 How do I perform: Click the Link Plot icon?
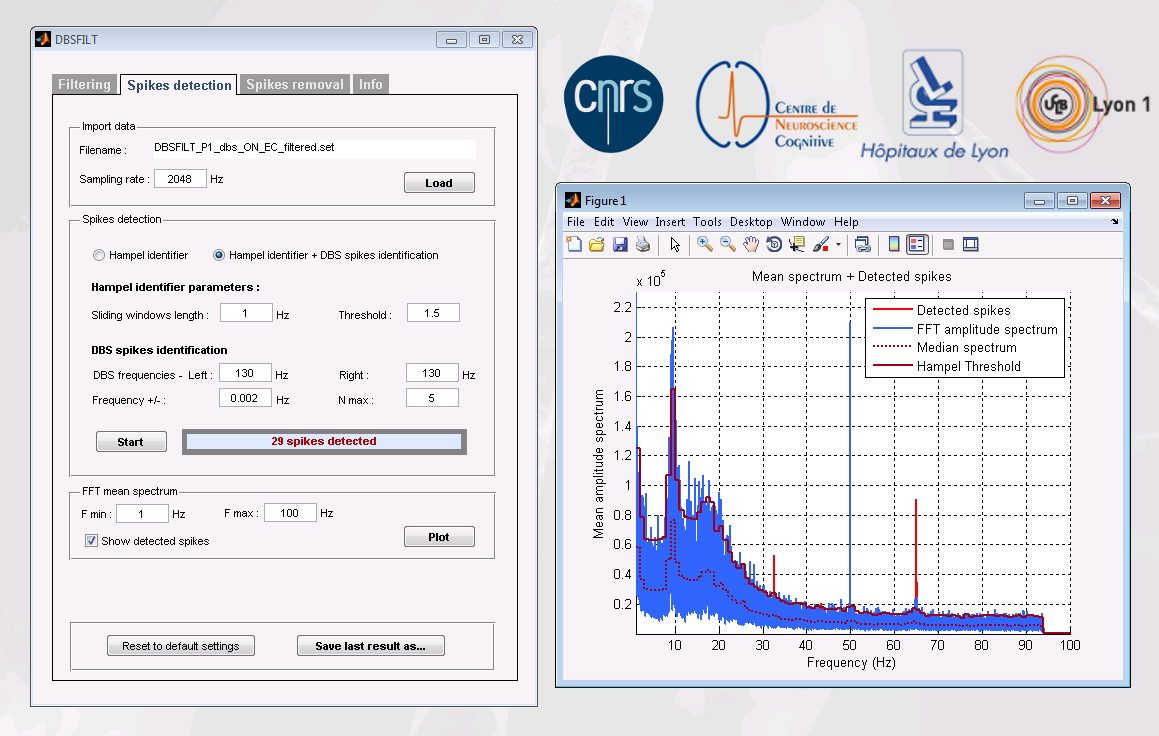pyautogui.click(x=863, y=244)
